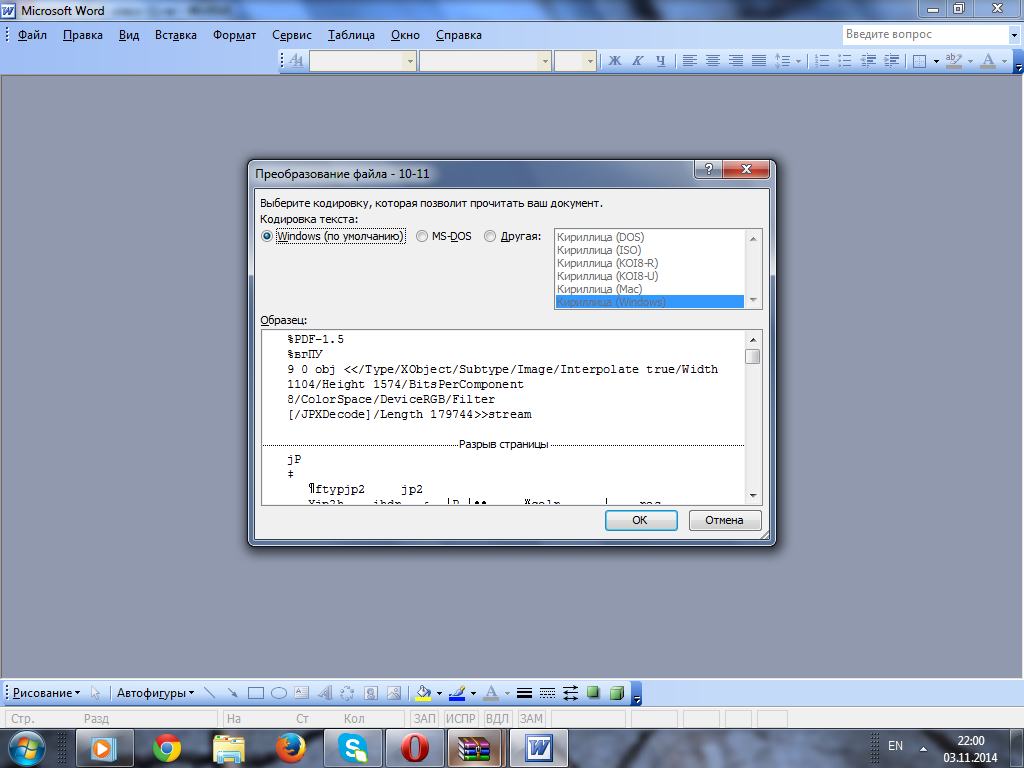Open the Таблица menu
The height and width of the screenshot is (768, 1024).
click(350, 35)
